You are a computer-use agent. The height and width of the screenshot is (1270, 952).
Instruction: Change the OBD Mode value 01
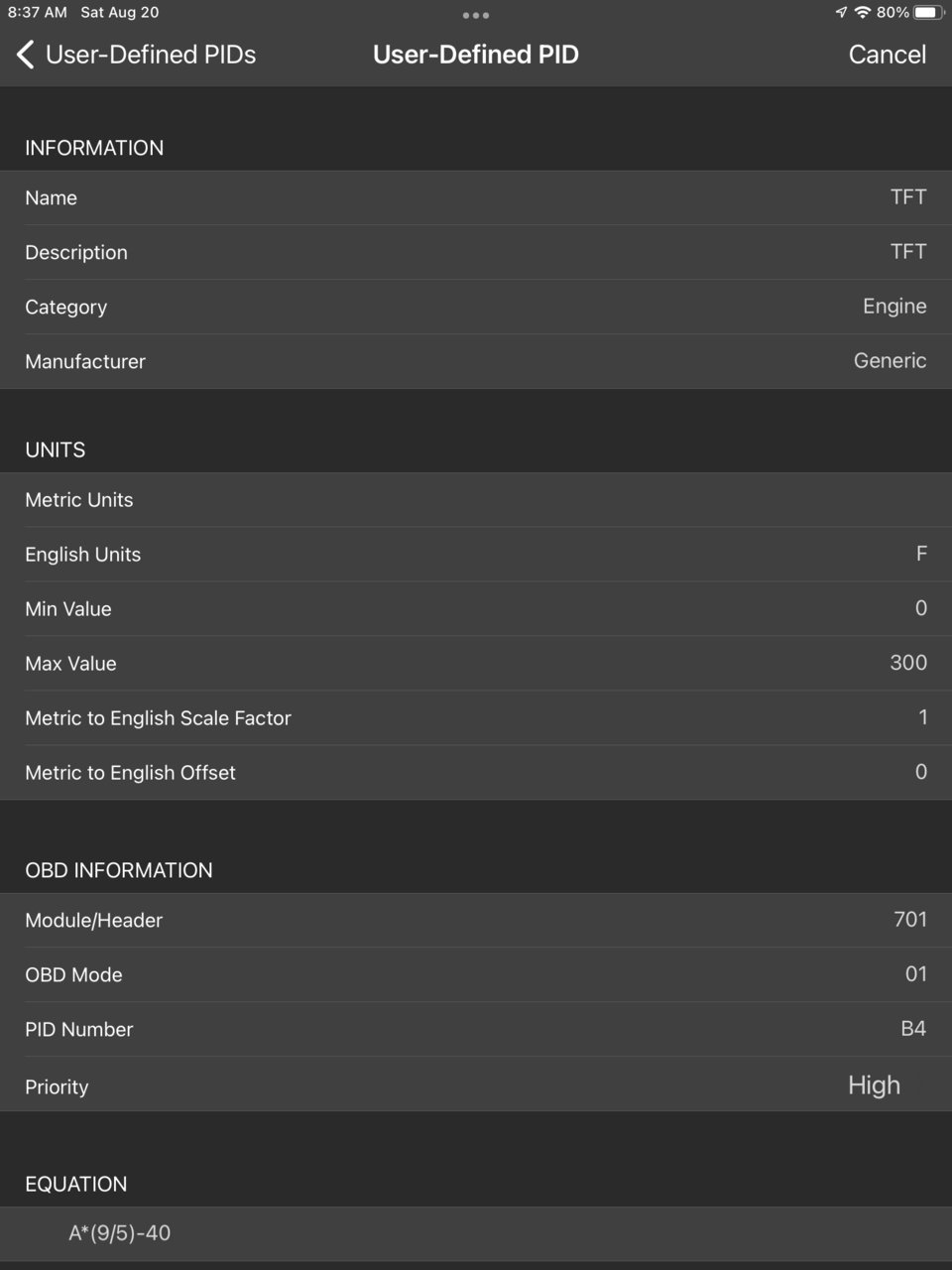pos(476,974)
